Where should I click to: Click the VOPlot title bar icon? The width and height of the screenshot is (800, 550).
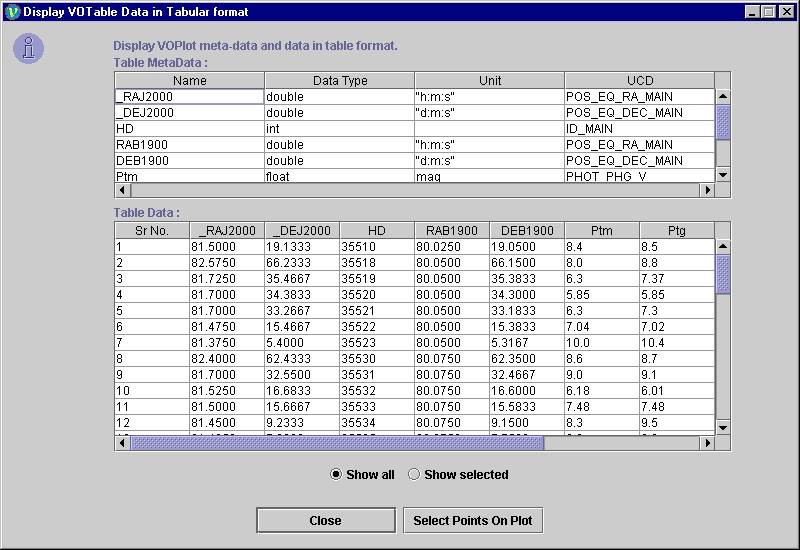click(12, 12)
